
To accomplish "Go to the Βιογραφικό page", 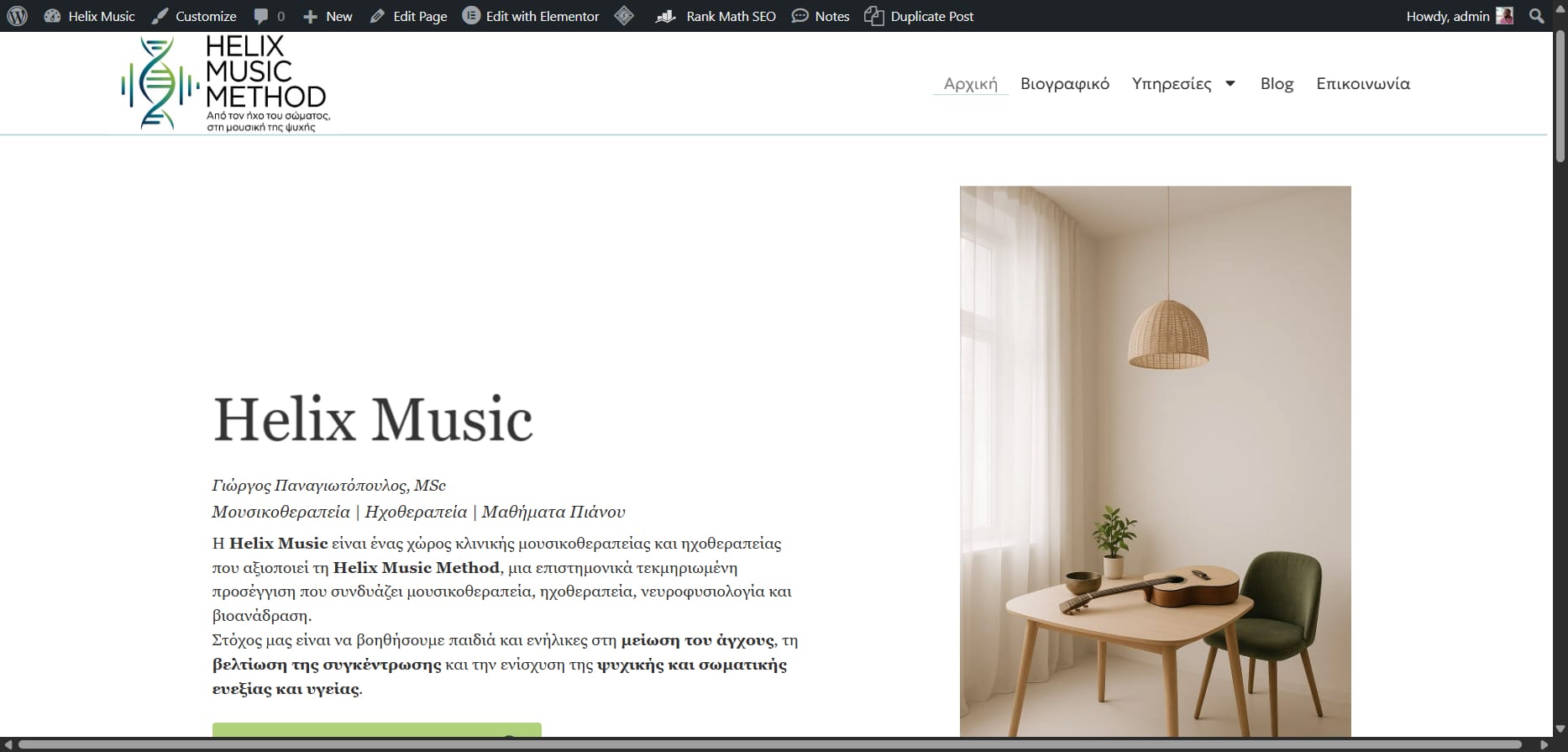I will (x=1065, y=83).
